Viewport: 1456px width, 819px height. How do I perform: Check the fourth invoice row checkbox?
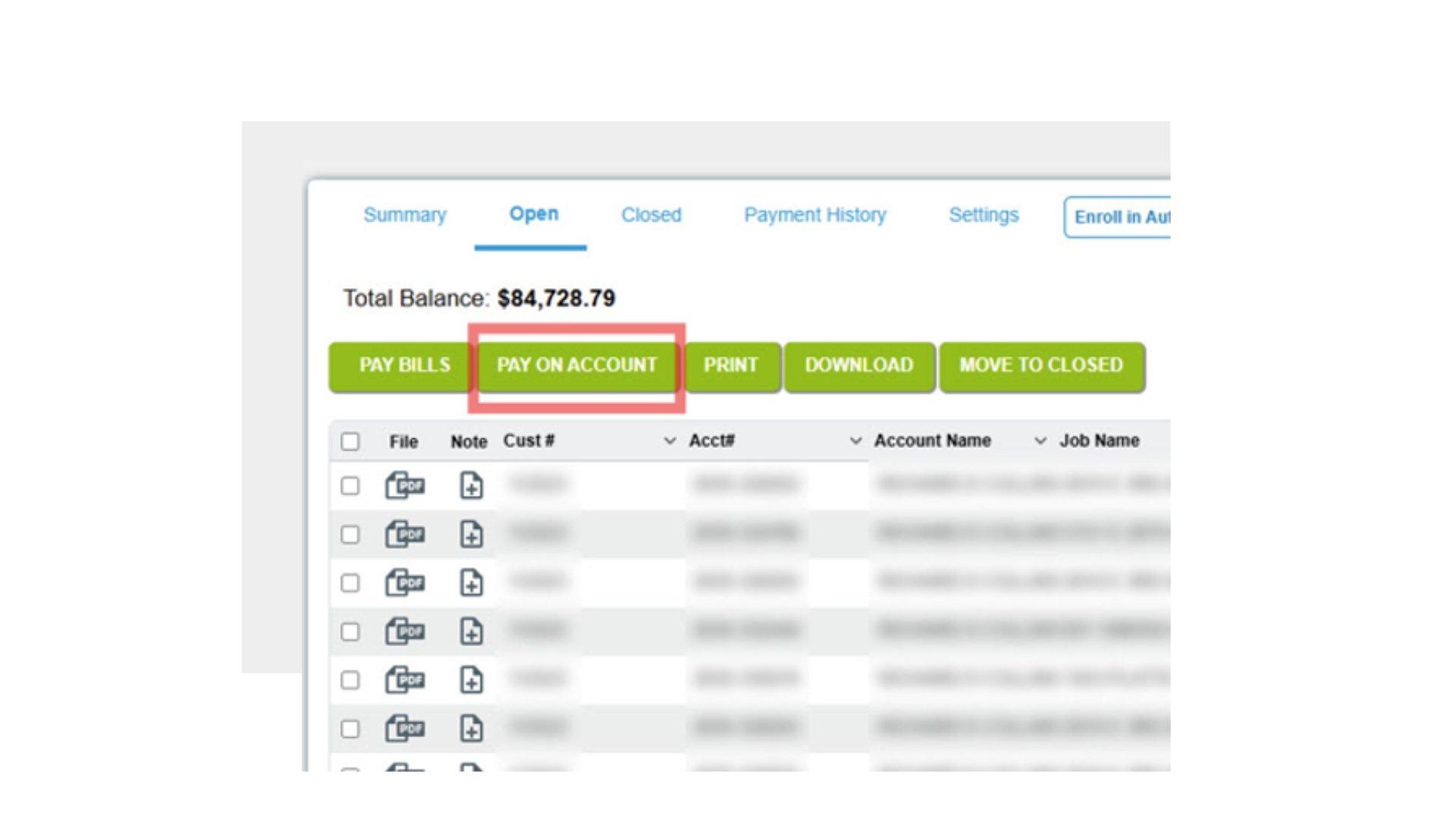pyautogui.click(x=350, y=631)
